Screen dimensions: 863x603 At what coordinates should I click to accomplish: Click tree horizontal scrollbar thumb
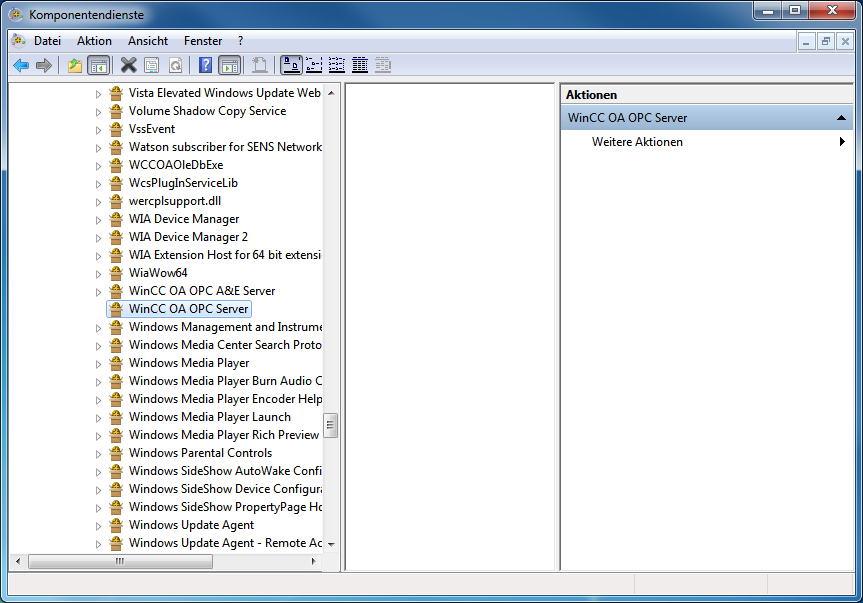120,561
